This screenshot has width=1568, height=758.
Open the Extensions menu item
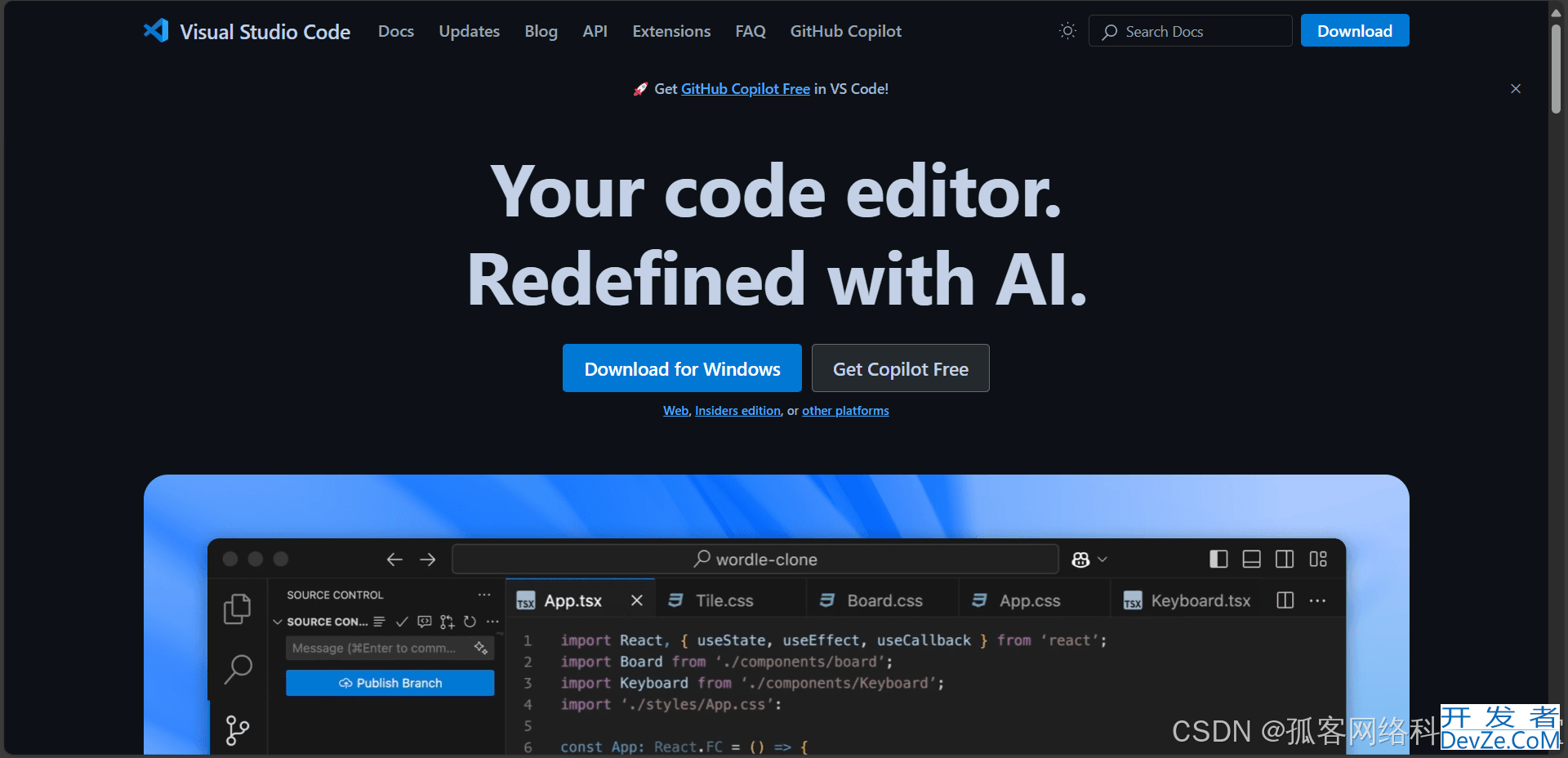671,31
